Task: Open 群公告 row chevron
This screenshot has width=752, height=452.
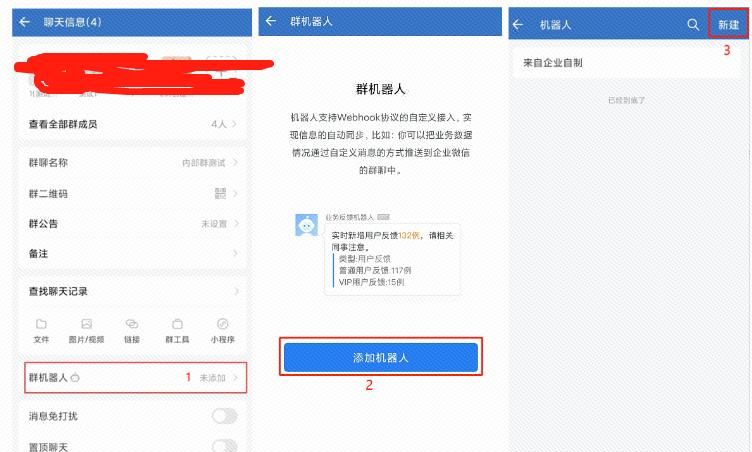Action: [235, 224]
